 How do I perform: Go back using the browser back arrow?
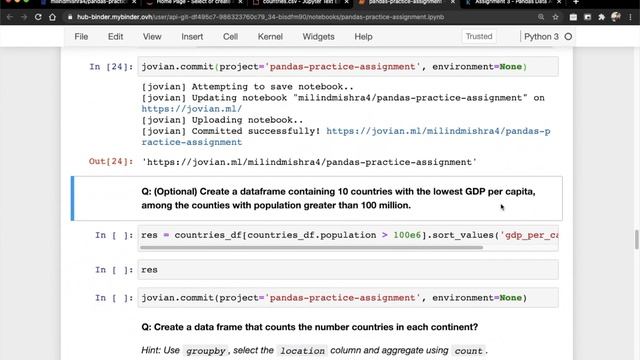pos(10,17)
